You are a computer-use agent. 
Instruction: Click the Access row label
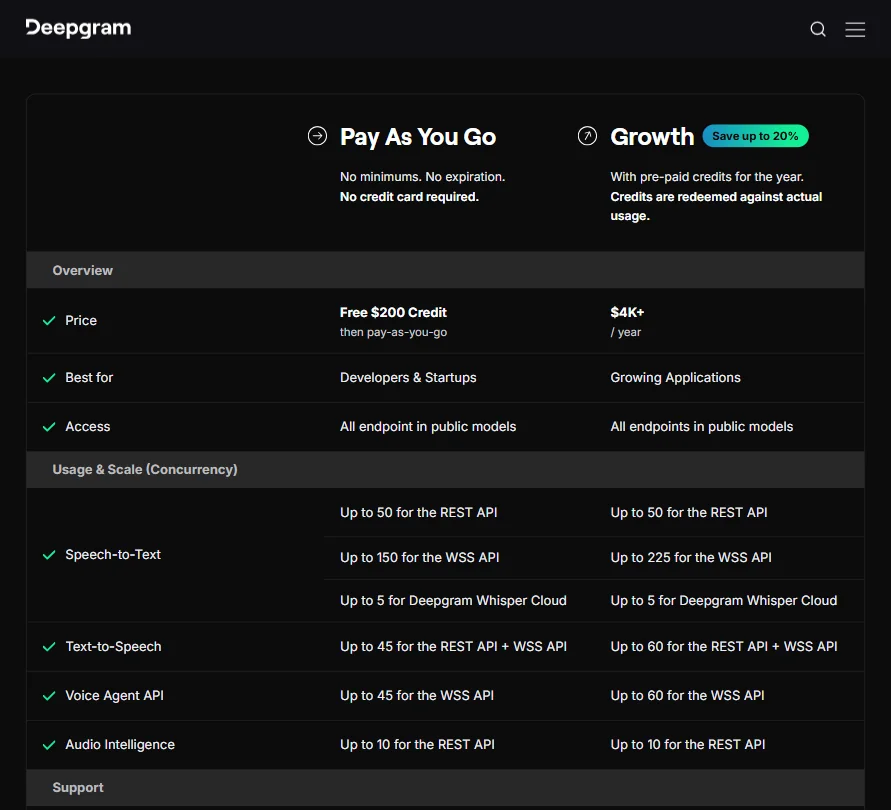(88, 426)
